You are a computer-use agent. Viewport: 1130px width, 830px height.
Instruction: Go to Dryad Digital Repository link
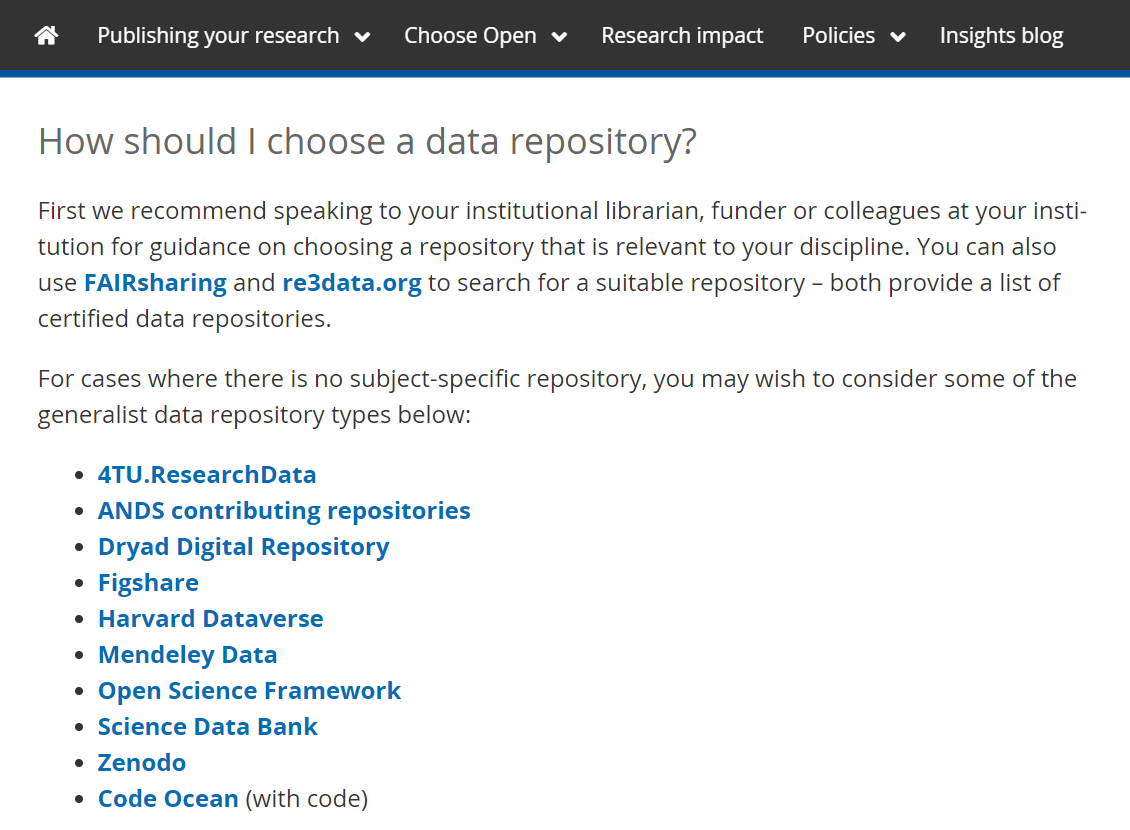(243, 547)
